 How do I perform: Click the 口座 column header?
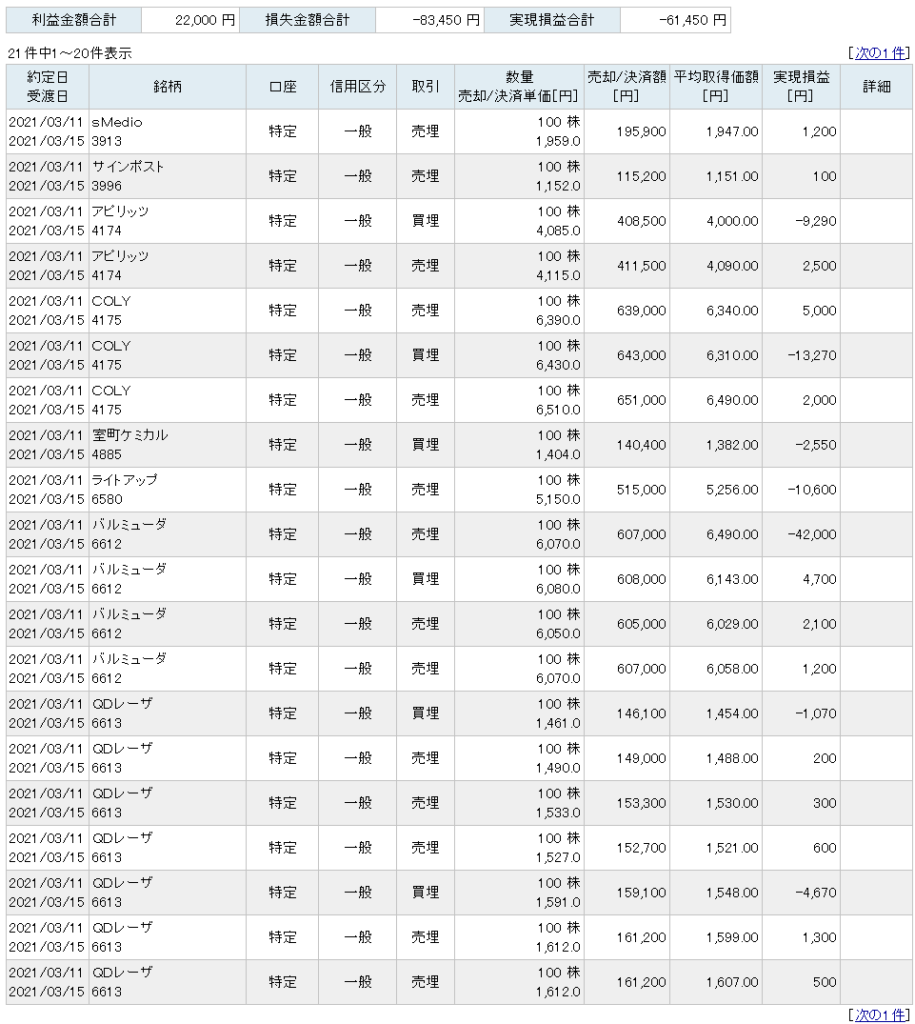(x=282, y=87)
